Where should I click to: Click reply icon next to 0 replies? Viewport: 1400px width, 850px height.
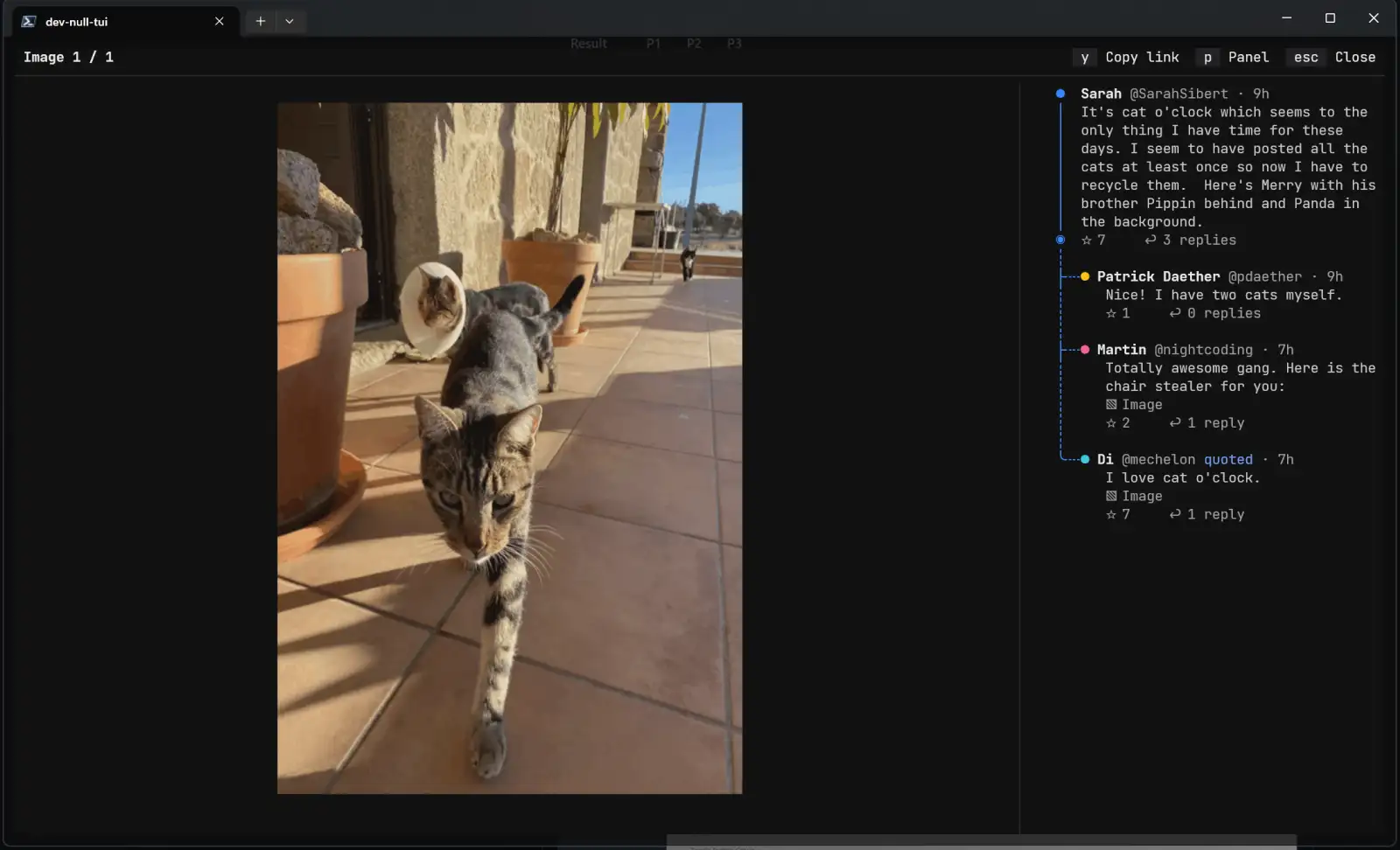coord(1175,313)
